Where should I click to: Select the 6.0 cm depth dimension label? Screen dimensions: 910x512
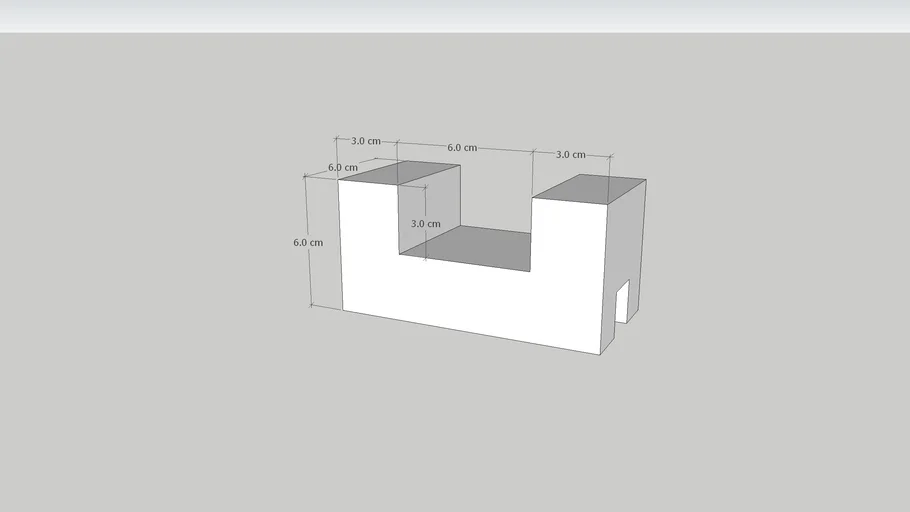[x=342, y=167]
